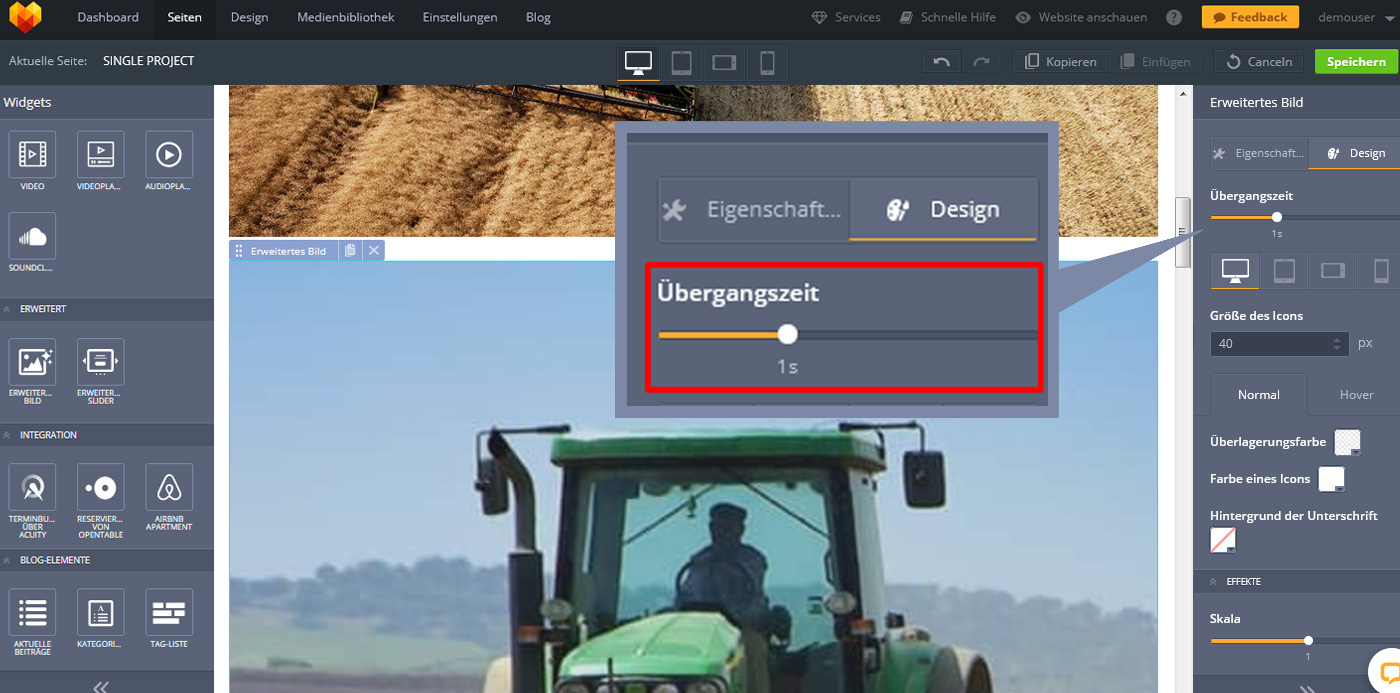
Task: Switch to desktop view in top toolbar
Action: click(x=638, y=62)
